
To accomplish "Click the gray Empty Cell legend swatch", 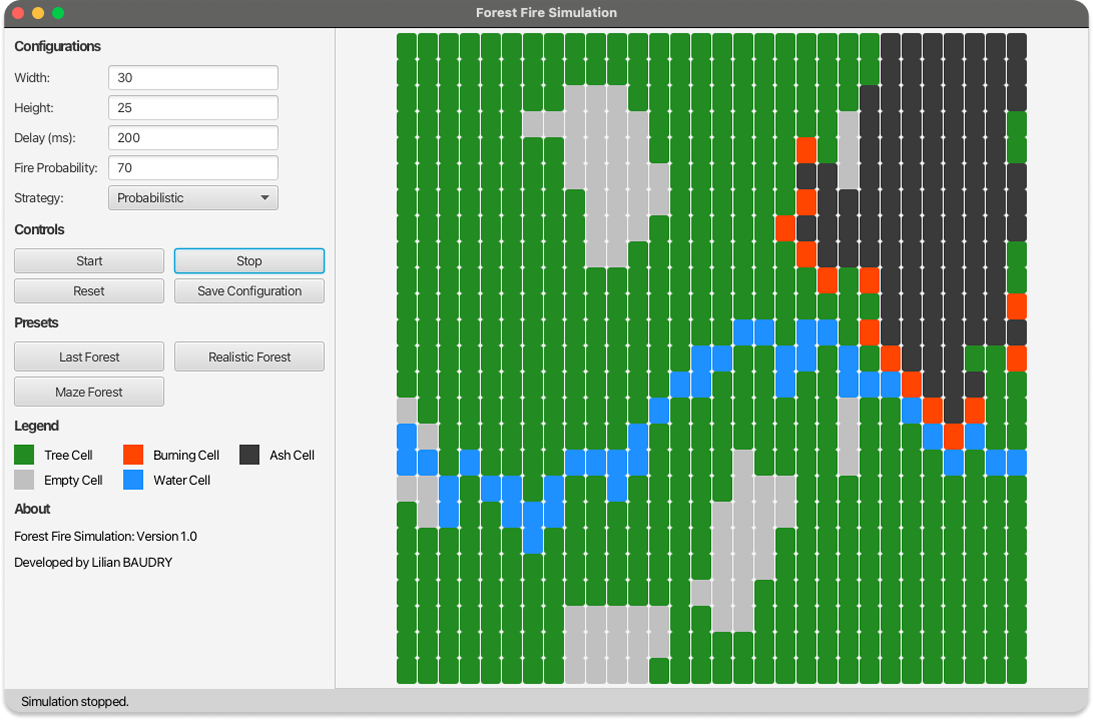I will [x=24, y=480].
